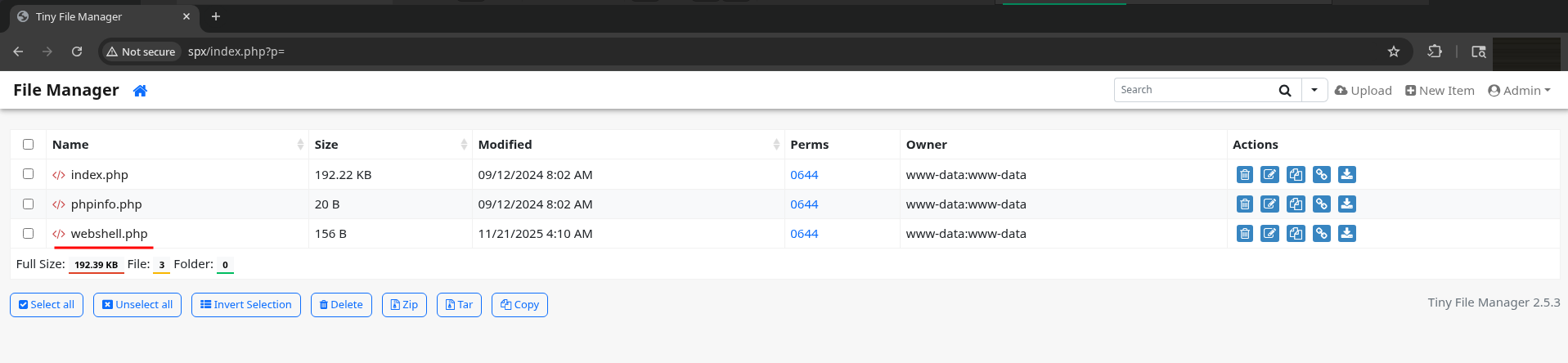Focus the Search input field
The height and width of the screenshot is (363, 1568).
coord(1194,91)
